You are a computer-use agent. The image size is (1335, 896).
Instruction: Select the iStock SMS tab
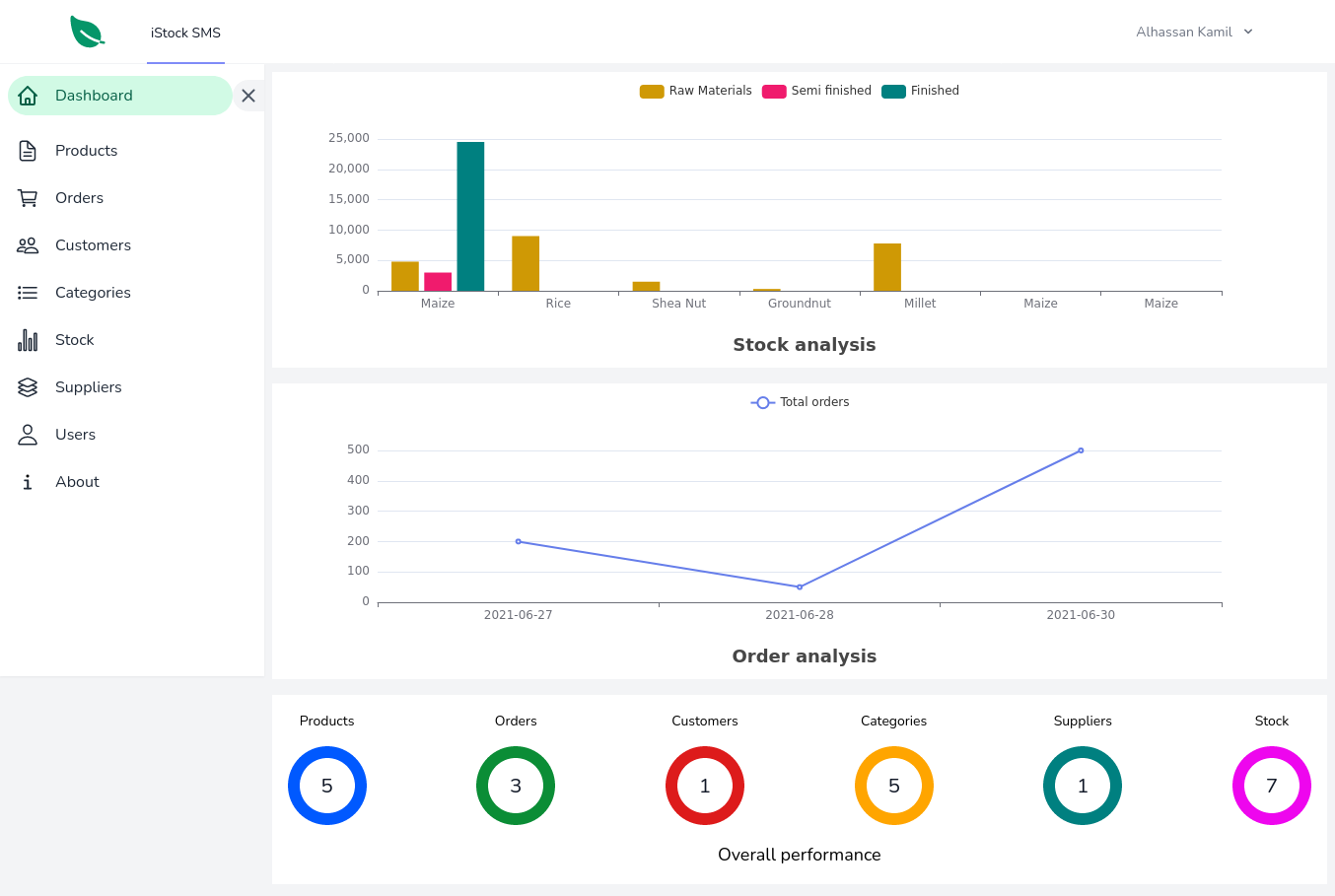click(x=185, y=33)
